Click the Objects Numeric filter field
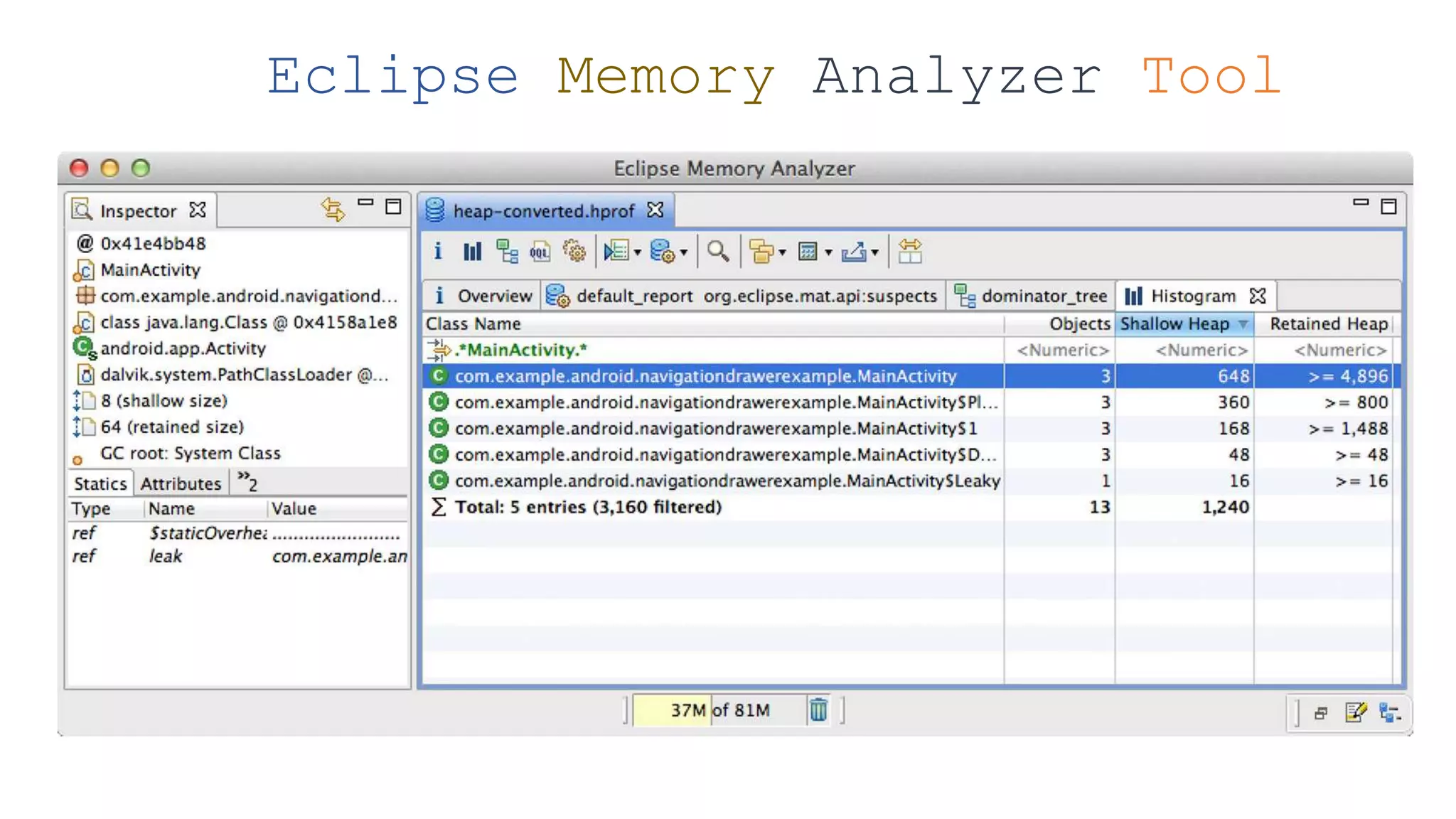This screenshot has width=1456, height=819. point(1059,350)
